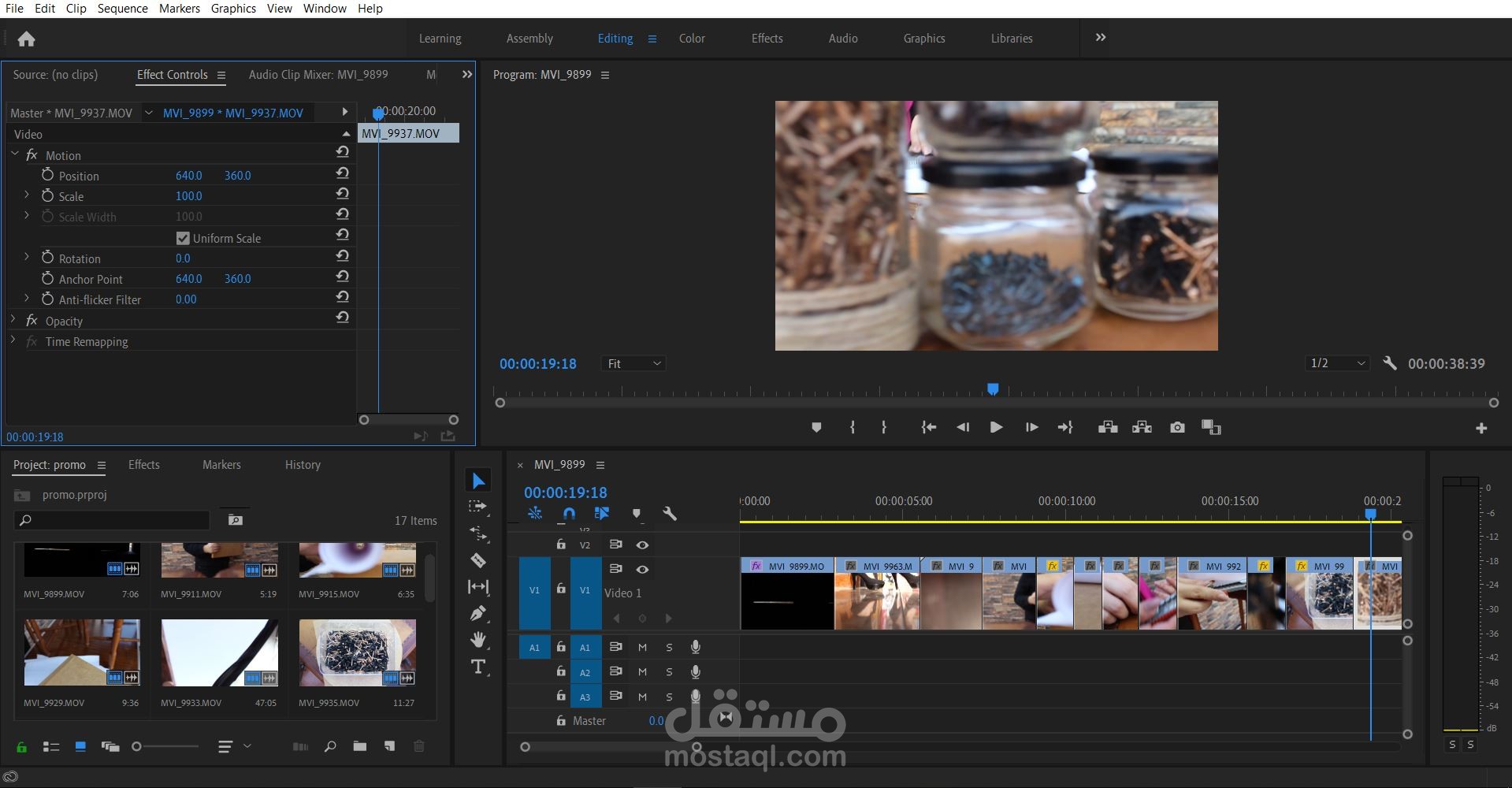Viewport: 1512px width, 788px height.
Task: Select the Pen tool
Action: (478, 613)
